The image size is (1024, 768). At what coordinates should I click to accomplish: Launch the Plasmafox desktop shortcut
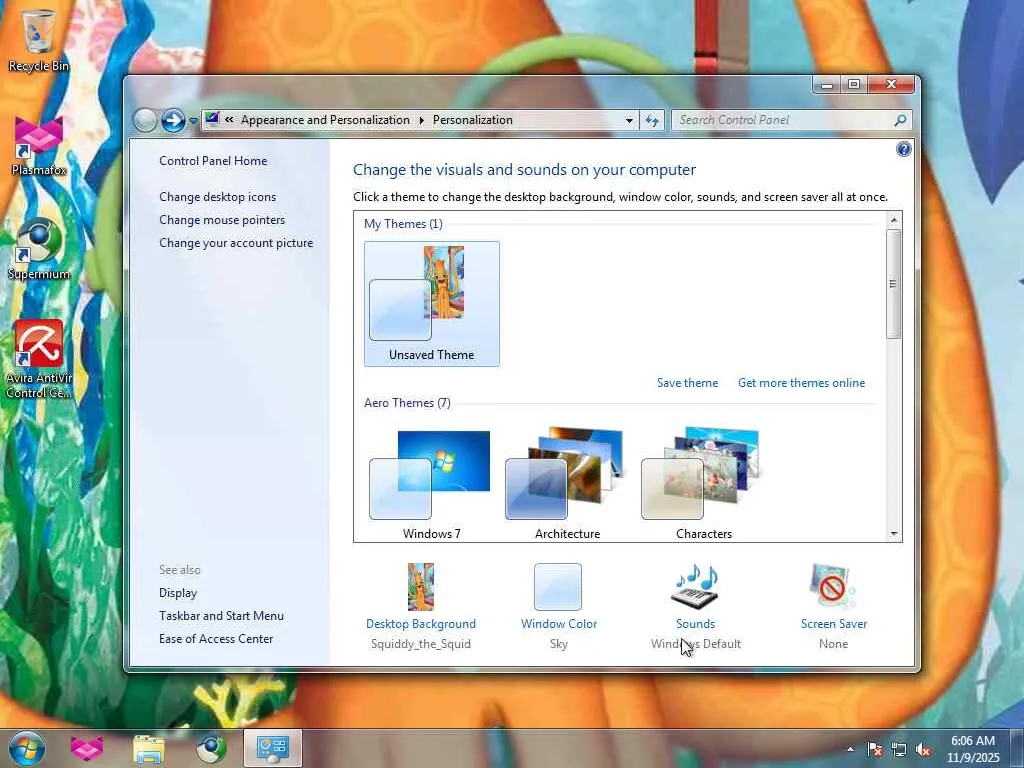39,145
